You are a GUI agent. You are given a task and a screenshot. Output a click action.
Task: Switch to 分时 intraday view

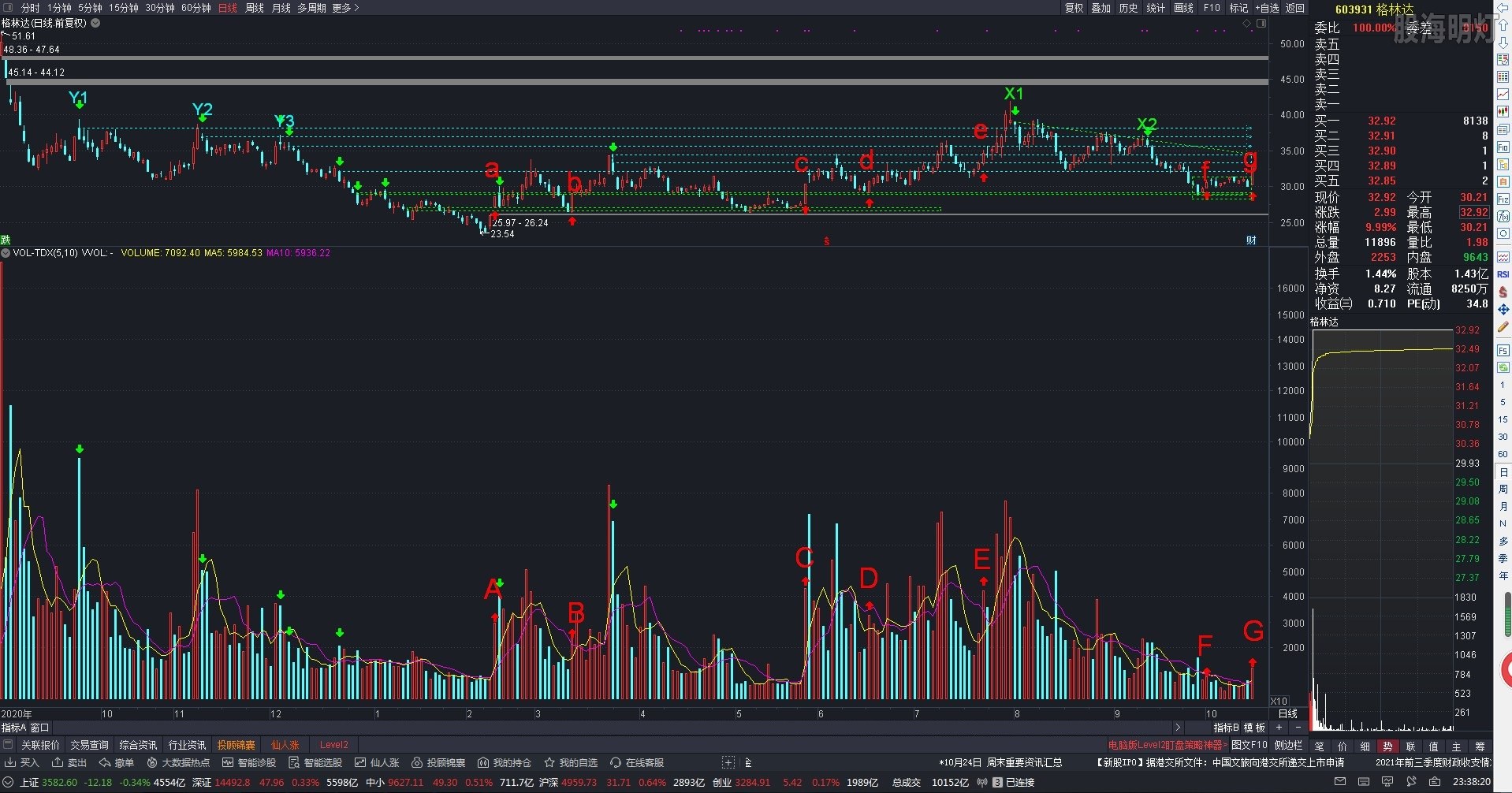(x=30, y=8)
